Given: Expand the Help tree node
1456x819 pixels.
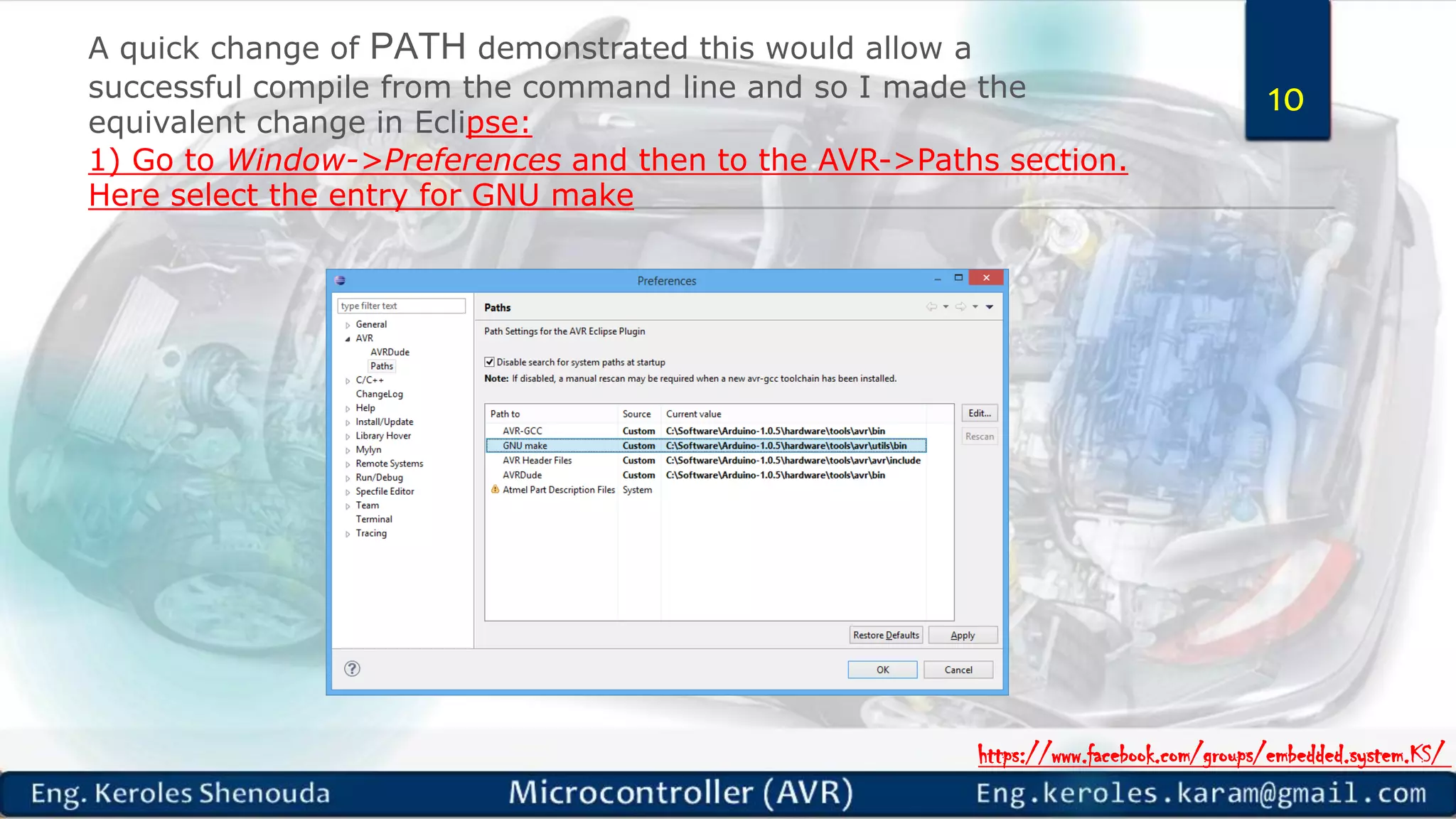Looking at the screenshot, I should 348,409.
